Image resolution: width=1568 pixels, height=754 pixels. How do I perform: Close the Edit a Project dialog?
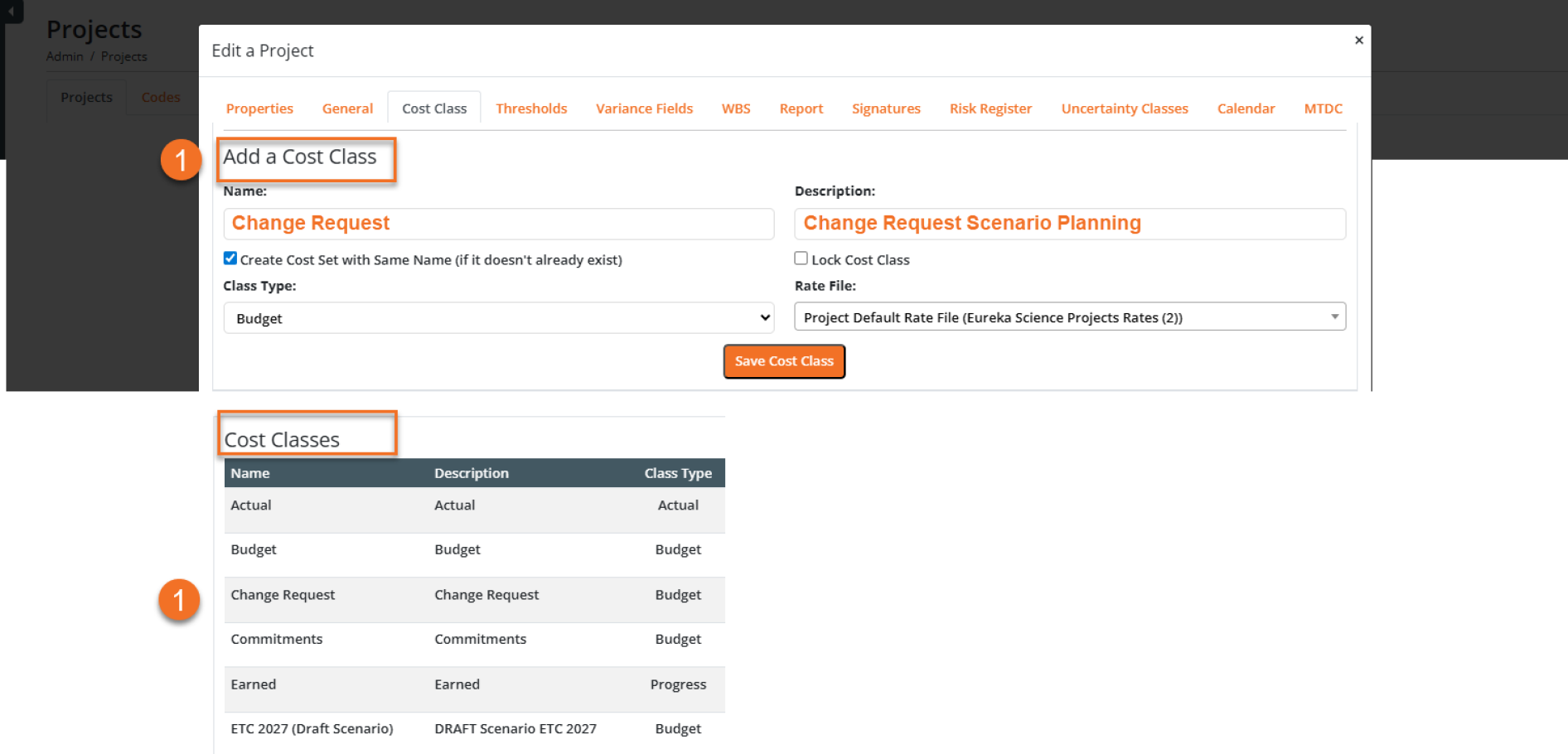1358,40
